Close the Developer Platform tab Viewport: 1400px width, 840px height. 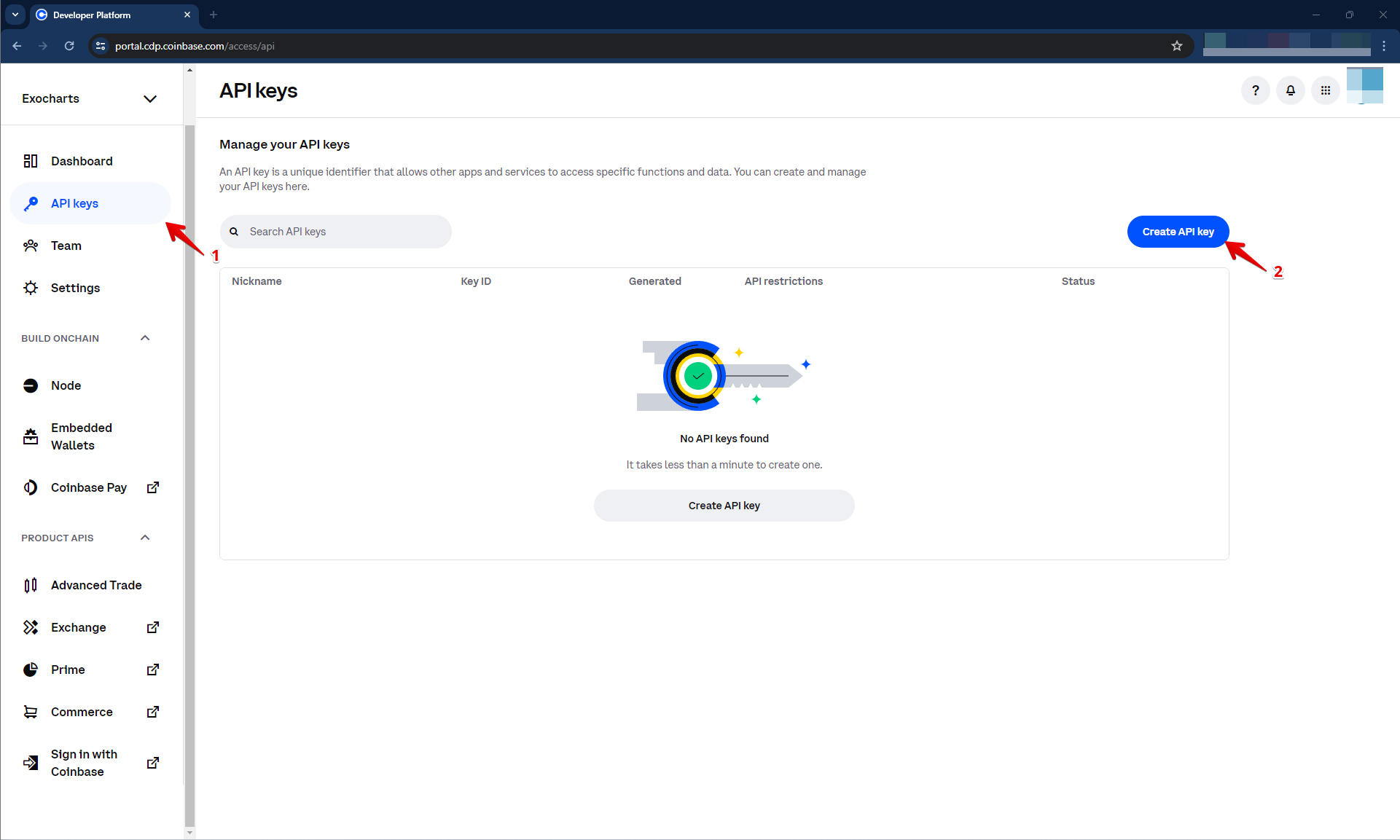pyautogui.click(x=187, y=15)
